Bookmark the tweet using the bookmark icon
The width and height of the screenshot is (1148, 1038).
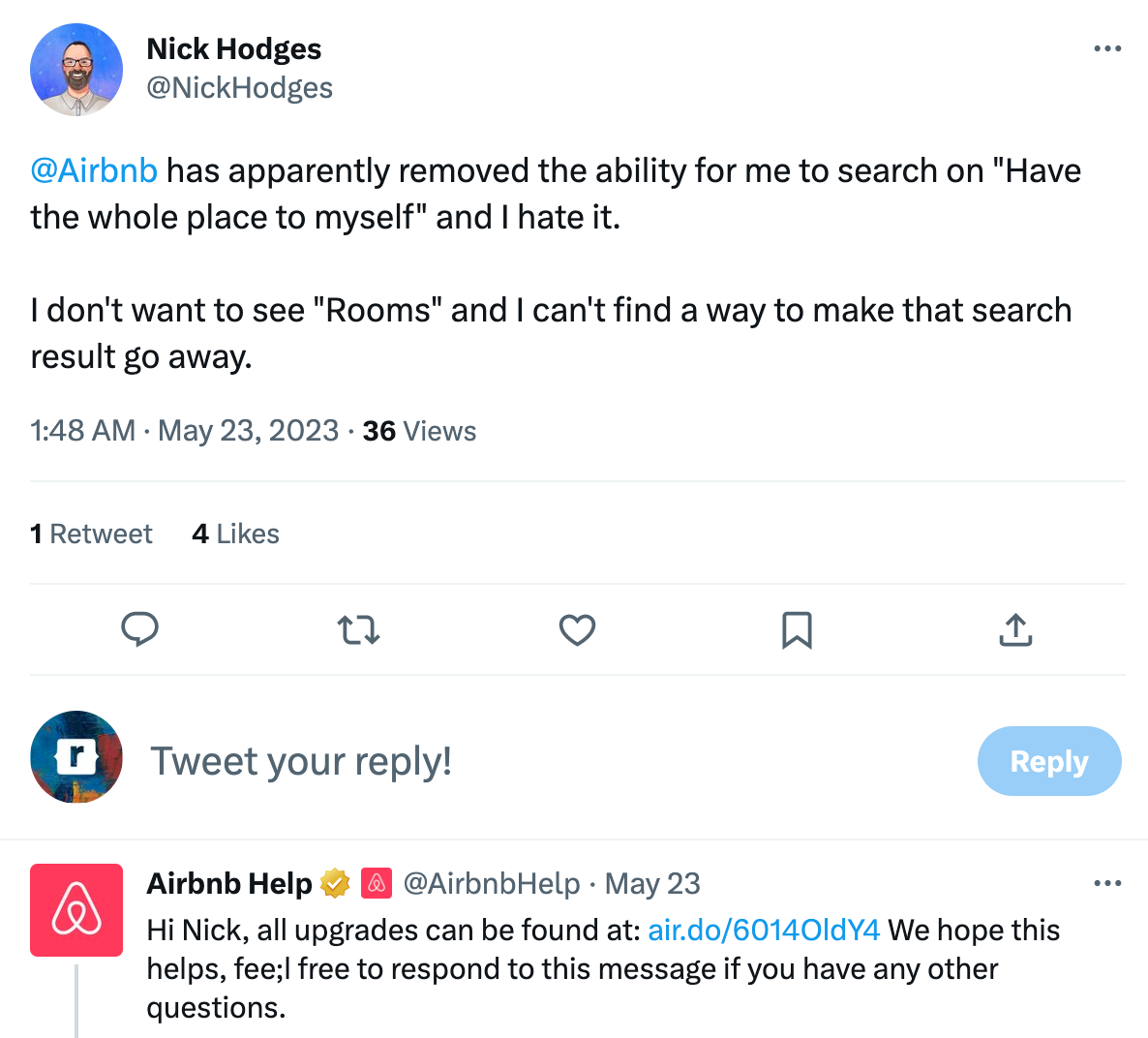point(796,629)
